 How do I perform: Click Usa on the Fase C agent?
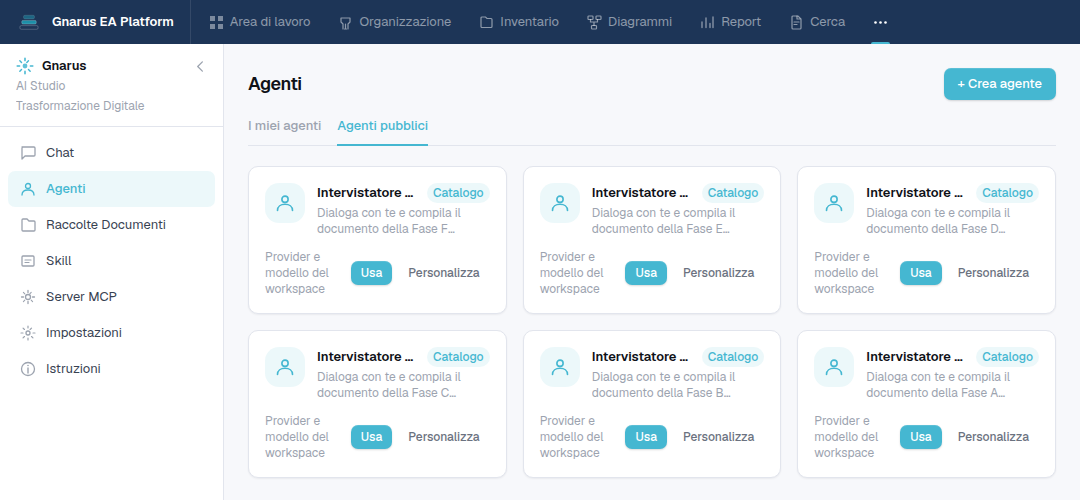371,437
